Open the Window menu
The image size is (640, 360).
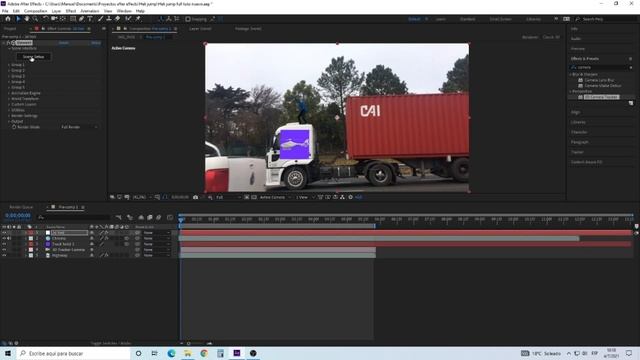[x=124, y=11]
